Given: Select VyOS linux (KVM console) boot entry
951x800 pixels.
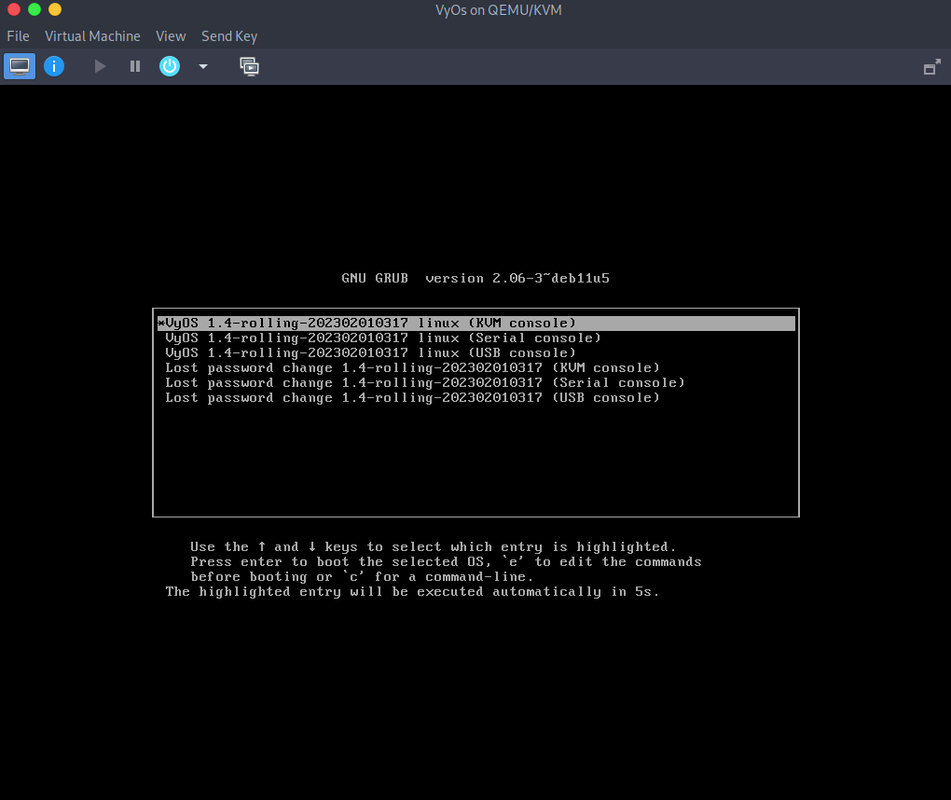Looking at the screenshot, I should [476, 323].
